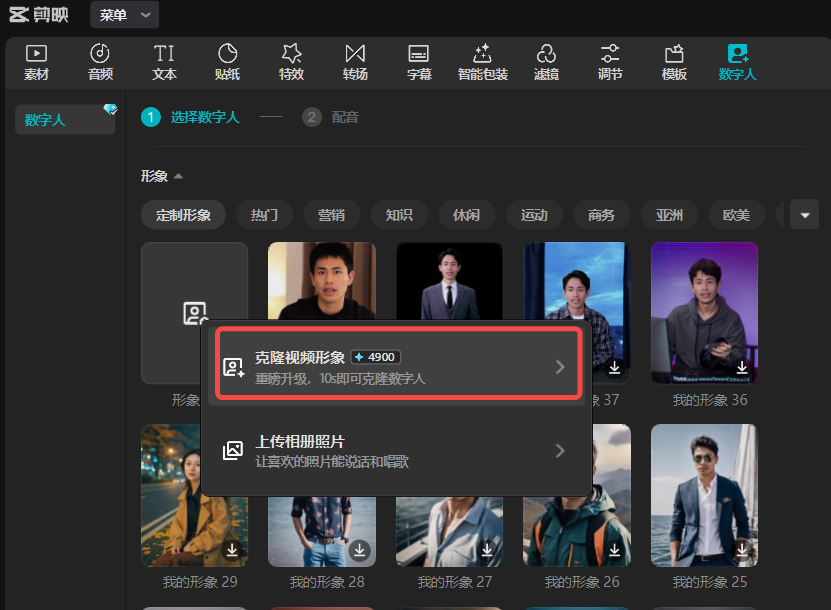The image size is (831, 610).
Task: Open the 特效 effects panel
Action: click(x=291, y=63)
